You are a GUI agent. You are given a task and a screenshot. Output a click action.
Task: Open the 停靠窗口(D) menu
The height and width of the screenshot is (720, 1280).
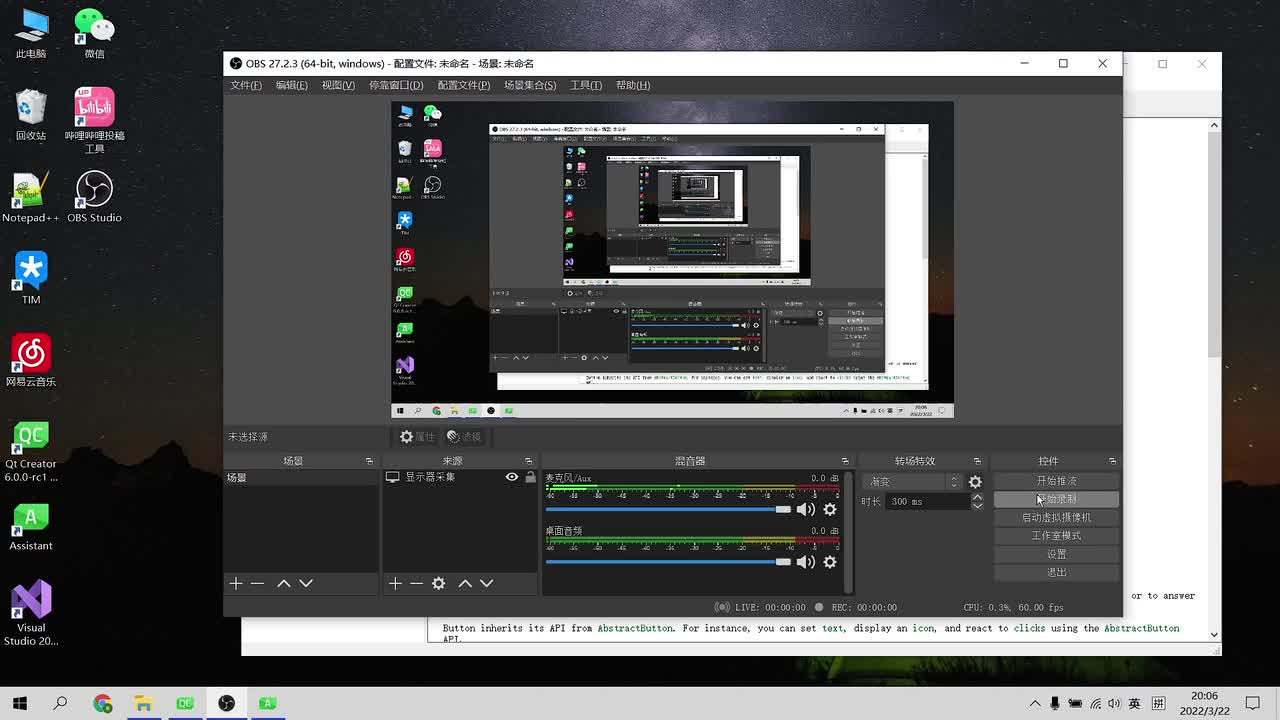pos(396,85)
